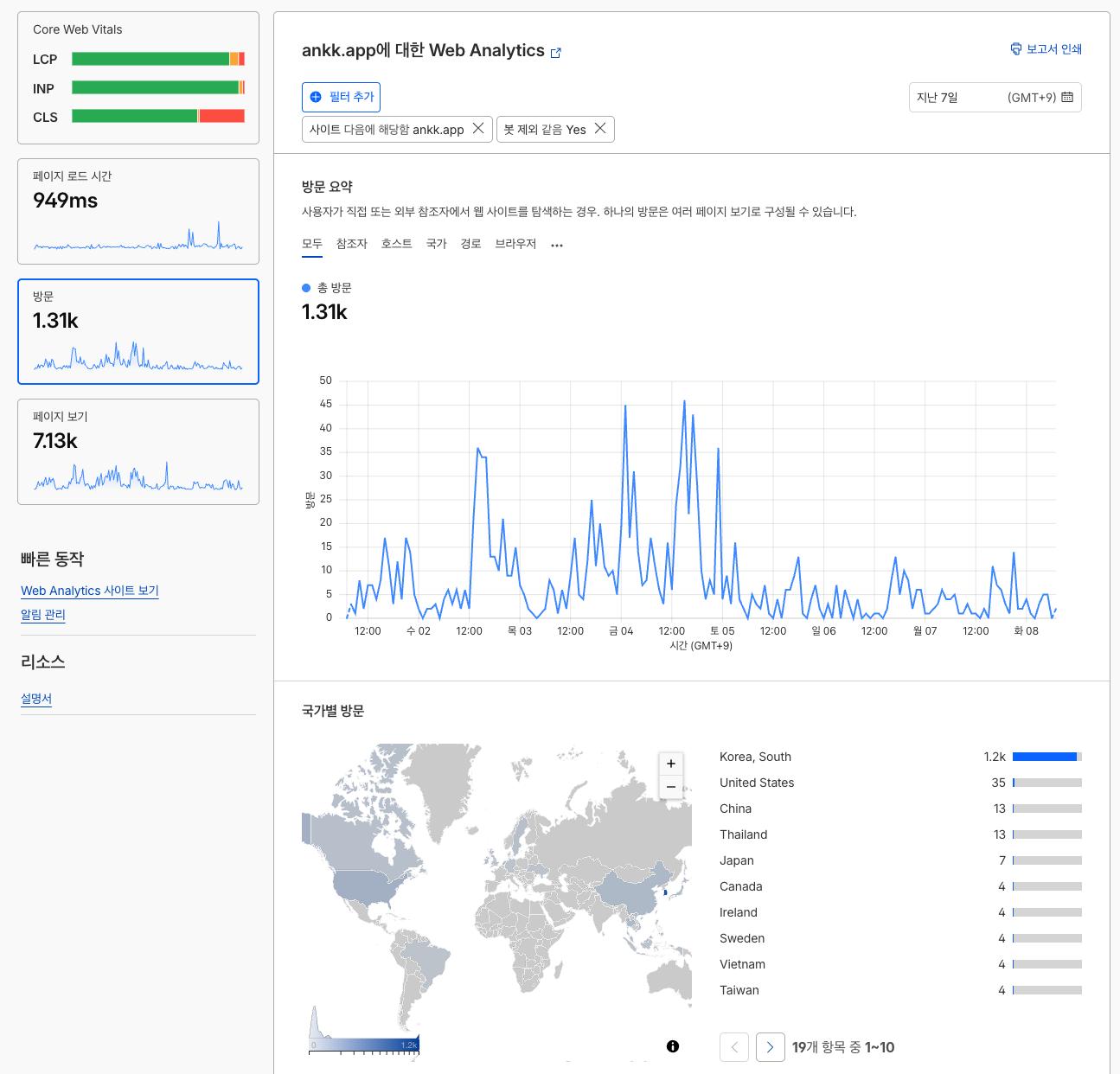This screenshot has width=1120, height=1074.
Task: Switch to the 국가 tab
Action: (x=437, y=244)
